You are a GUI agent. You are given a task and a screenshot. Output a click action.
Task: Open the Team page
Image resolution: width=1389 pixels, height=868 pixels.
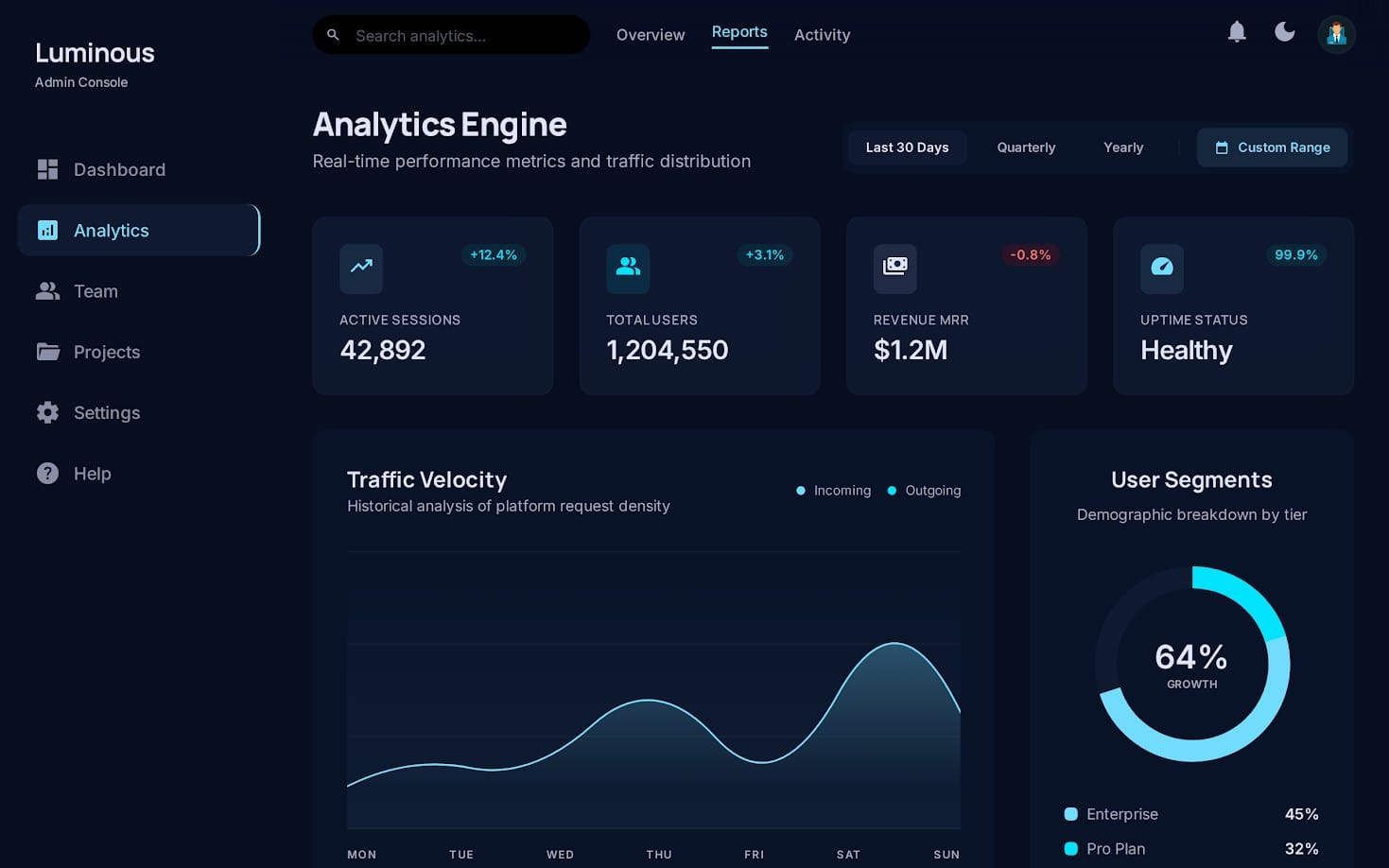coord(138,291)
